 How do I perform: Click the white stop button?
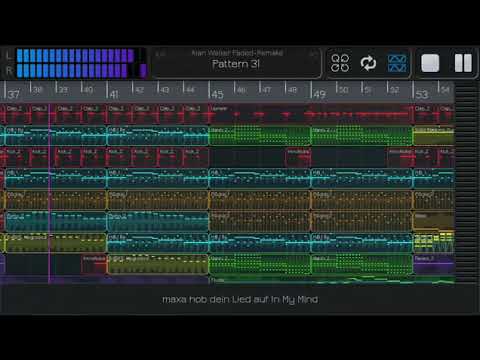point(430,63)
